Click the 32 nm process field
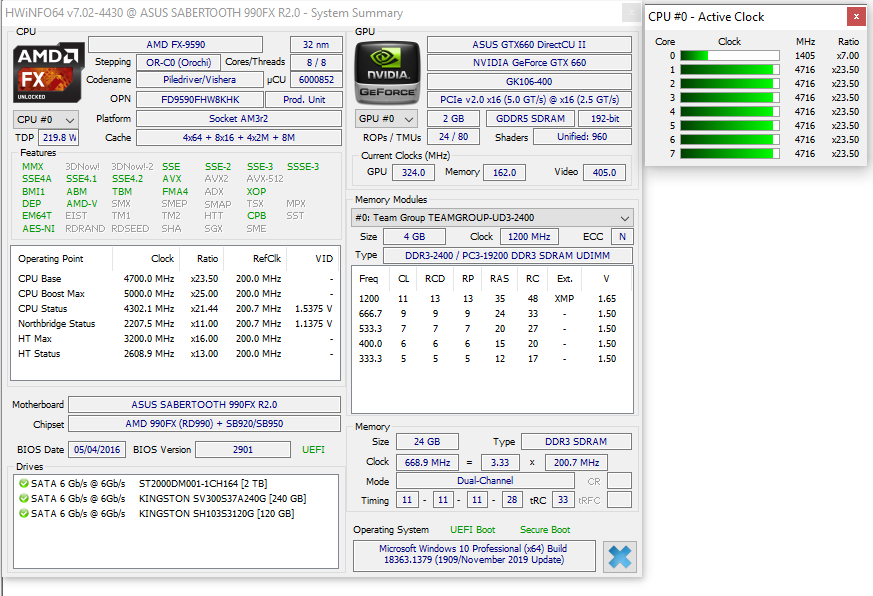This screenshot has height=596, width=873. [316, 45]
